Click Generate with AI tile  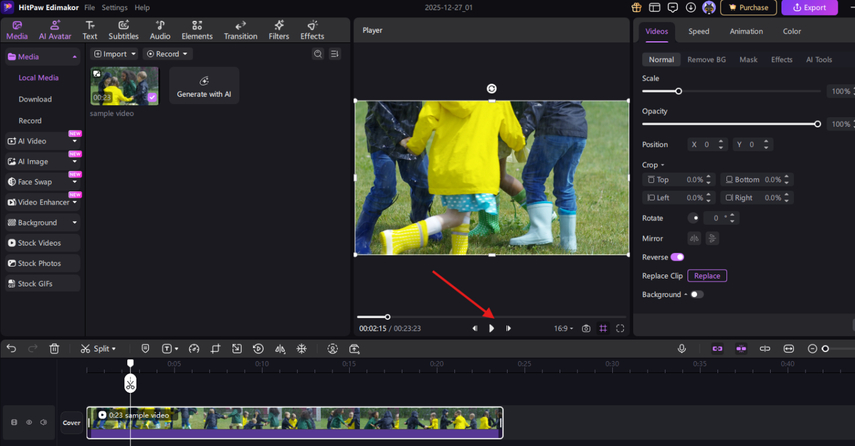pos(204,86)
